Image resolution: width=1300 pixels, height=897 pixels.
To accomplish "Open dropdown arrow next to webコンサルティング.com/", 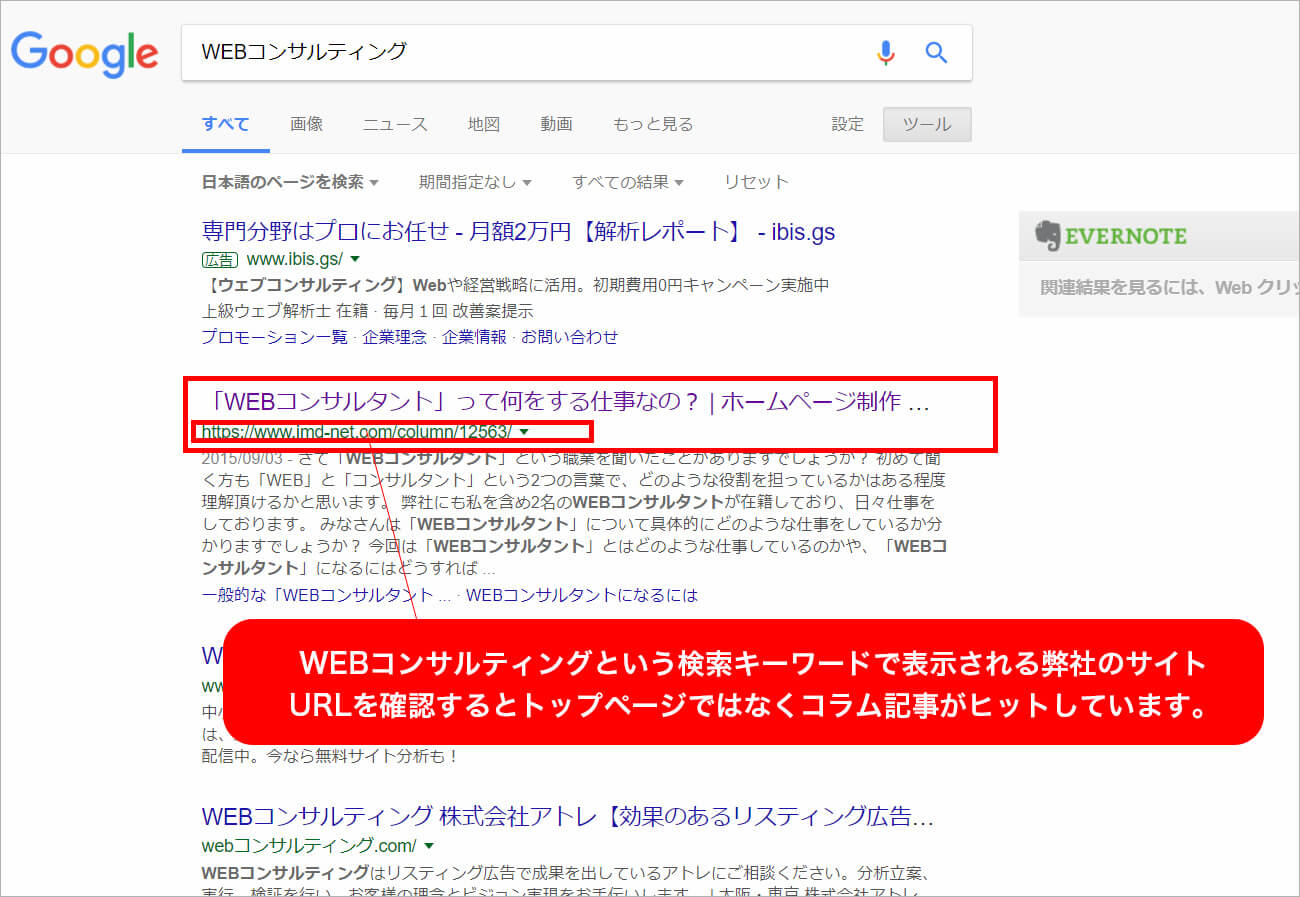I will [x=429, y=846].
